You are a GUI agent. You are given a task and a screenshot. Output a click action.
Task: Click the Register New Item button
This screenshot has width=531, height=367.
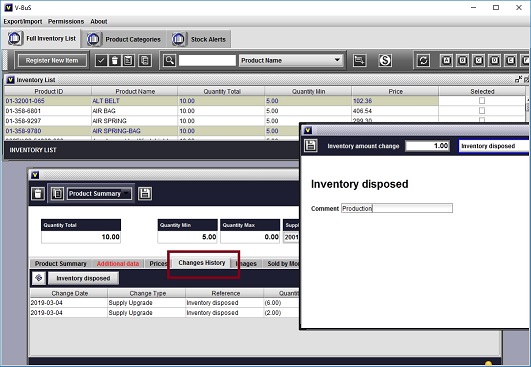point(52,61)
